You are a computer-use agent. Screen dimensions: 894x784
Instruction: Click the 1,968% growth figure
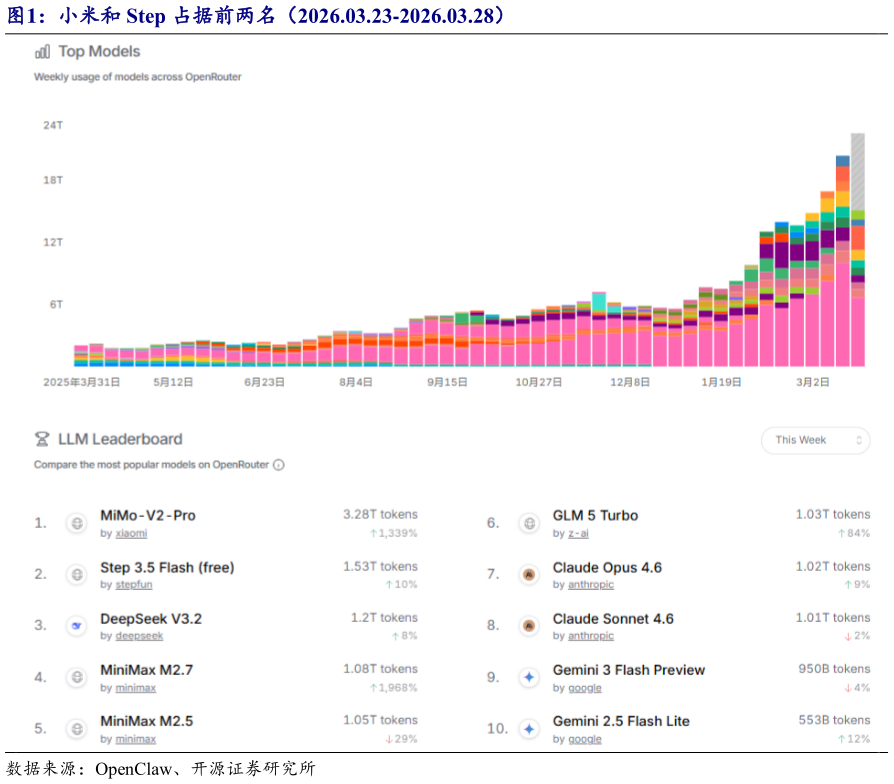[393, 688]
